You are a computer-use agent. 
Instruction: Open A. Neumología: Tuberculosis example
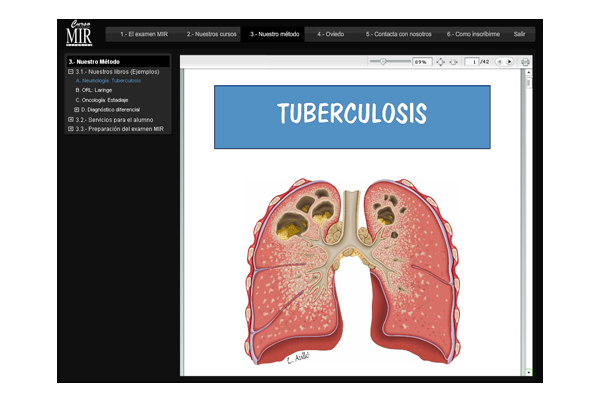[x=108, y=81]
